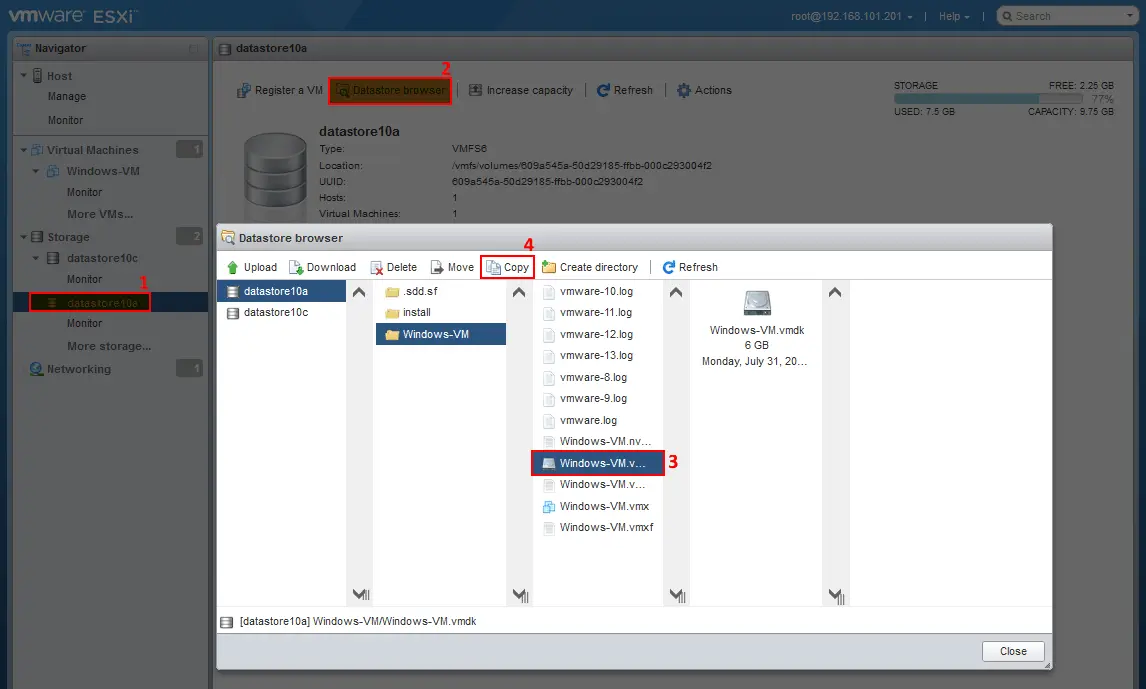Click the storage usage progress bar
1146x689 pixels.
tap(987, 99)
